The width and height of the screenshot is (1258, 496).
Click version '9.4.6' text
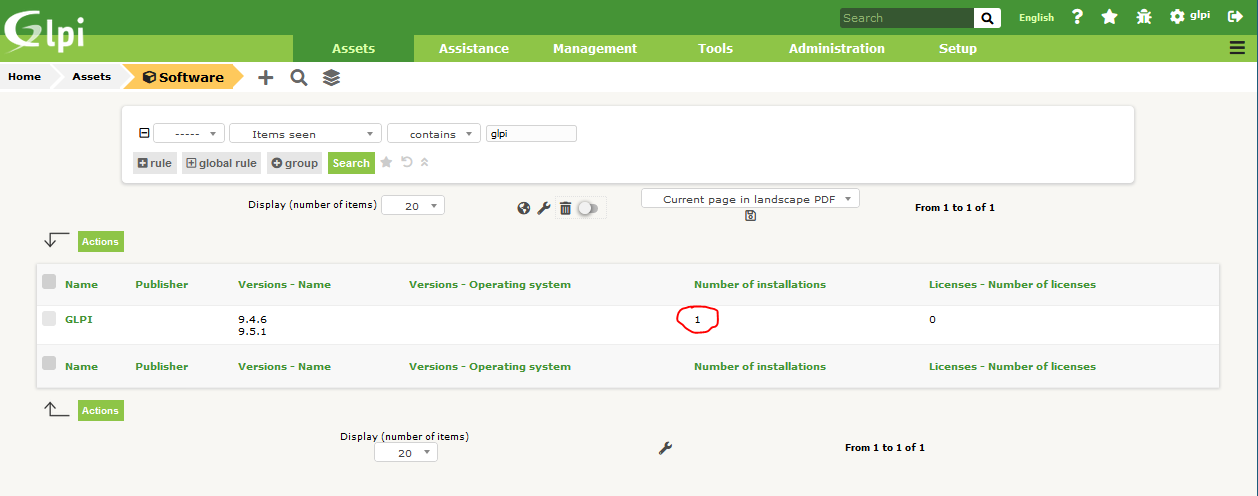pos(252,319)
